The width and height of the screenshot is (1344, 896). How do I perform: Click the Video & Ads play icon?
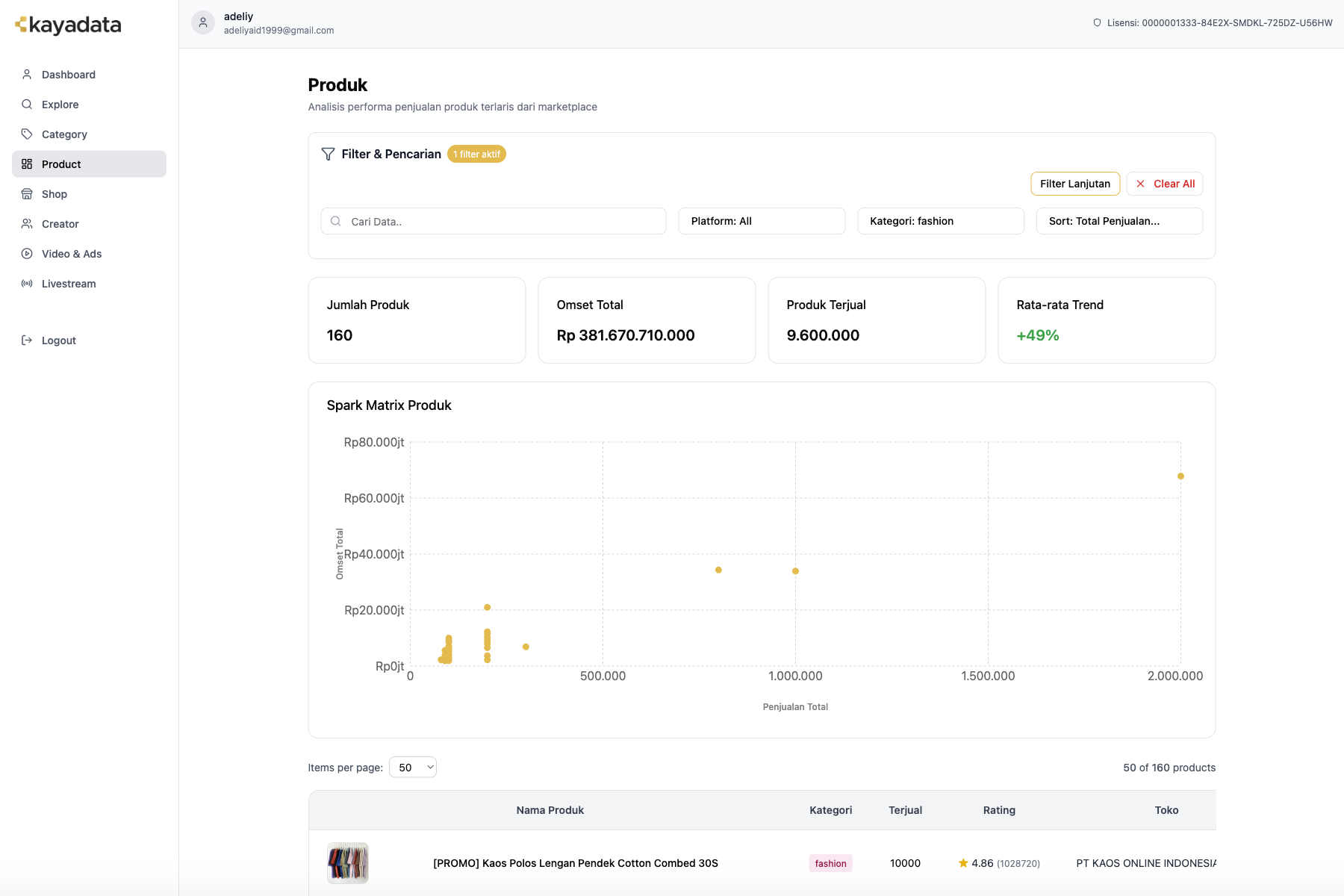click(27, 254)
